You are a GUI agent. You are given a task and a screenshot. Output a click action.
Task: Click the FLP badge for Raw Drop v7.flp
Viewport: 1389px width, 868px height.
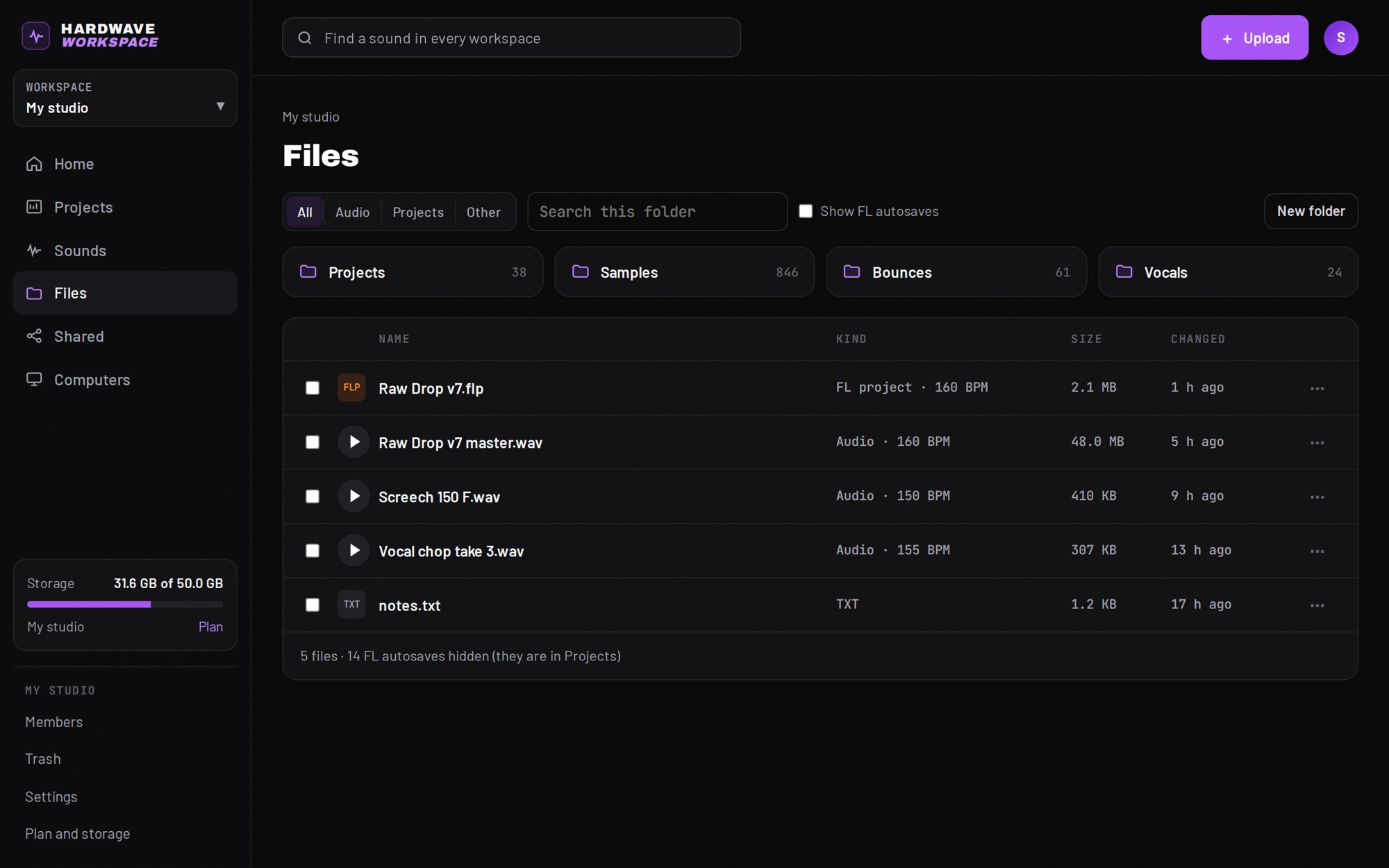pos(351,387)
